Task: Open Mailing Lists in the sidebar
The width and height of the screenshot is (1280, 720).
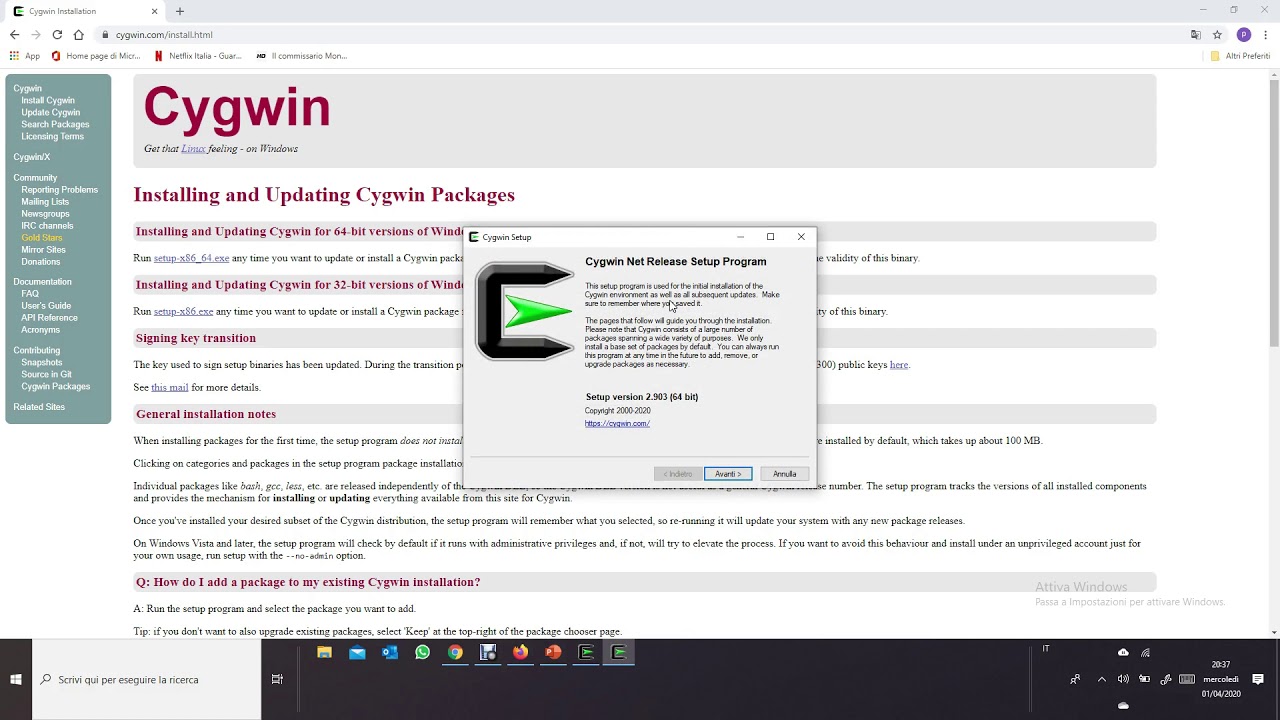Action: coord(45,202)
